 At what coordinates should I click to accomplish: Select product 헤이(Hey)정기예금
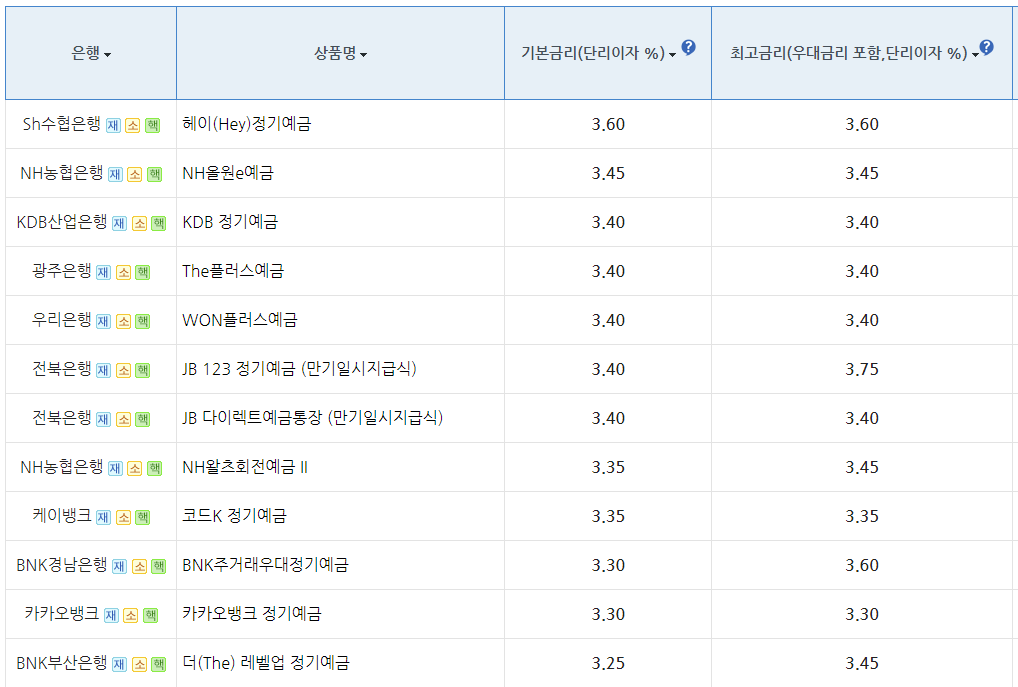pos(247,123)
